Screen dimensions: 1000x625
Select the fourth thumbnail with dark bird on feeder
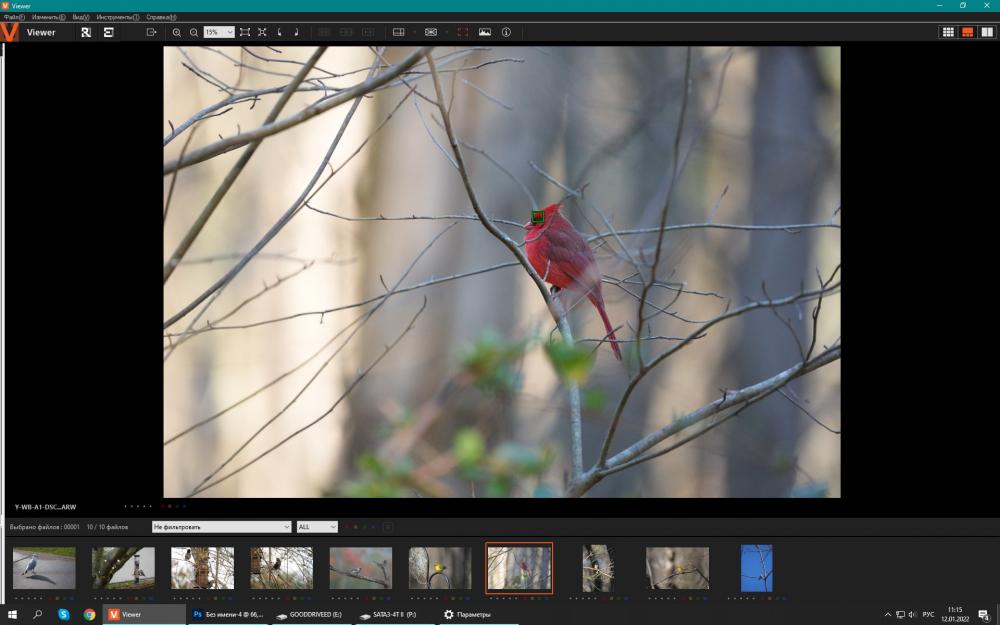pyautogui.click(x=281, y=568)
